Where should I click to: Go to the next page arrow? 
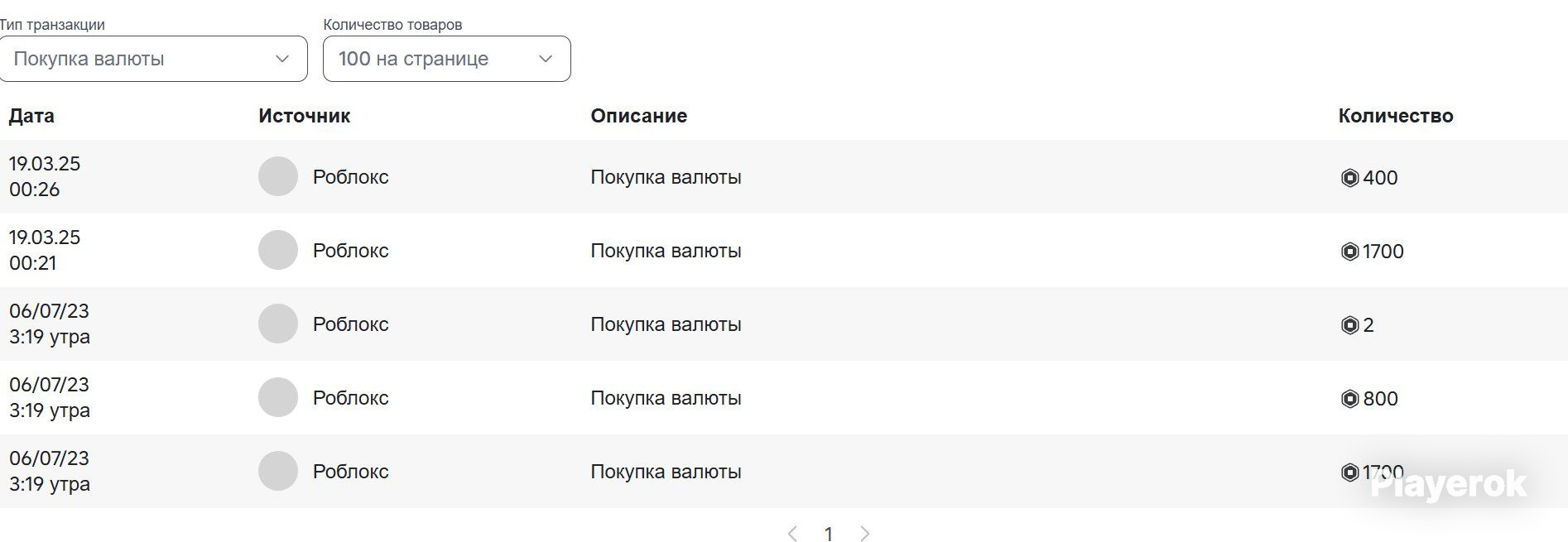[865, 534]
